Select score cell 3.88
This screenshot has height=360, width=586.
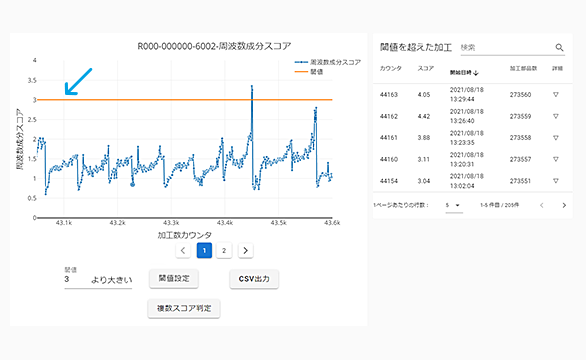point(424,138)
